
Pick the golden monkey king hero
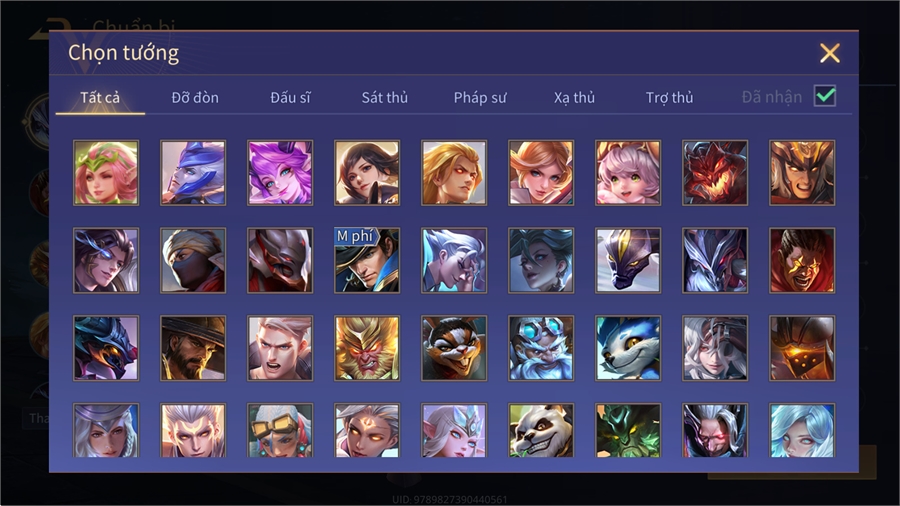click(x=367, y=348)
